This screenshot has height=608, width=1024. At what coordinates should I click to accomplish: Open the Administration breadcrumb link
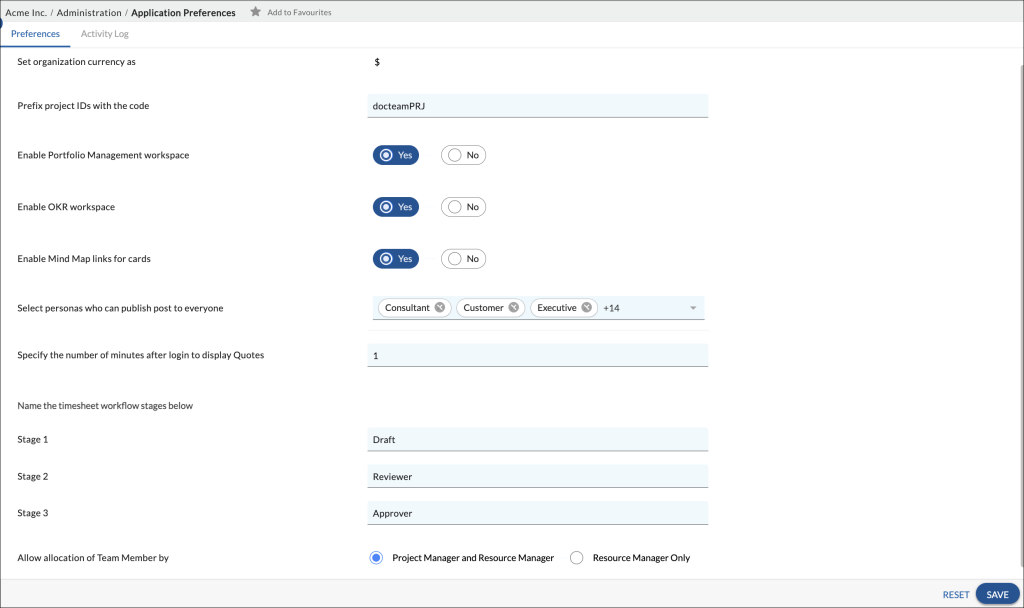click(x=88, y=12)
